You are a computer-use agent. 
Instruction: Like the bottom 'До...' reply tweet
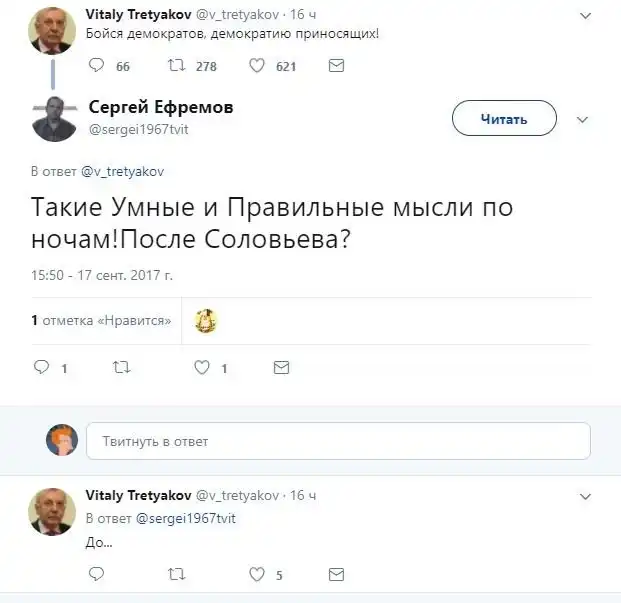[x=257, y=574]
